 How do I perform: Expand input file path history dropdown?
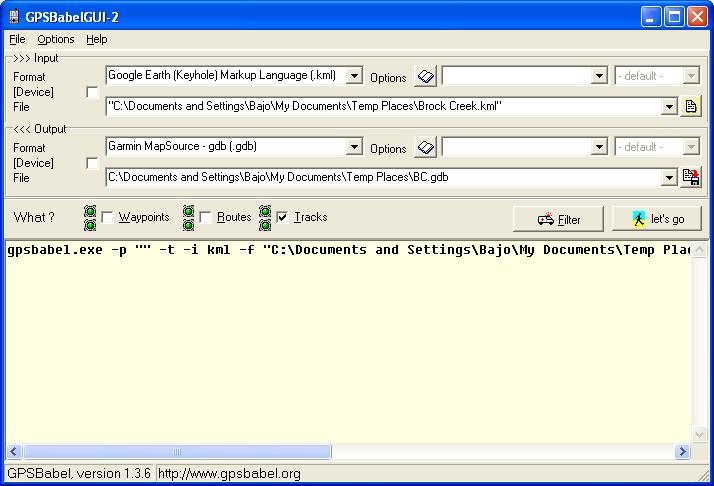[x=669, y=107]
